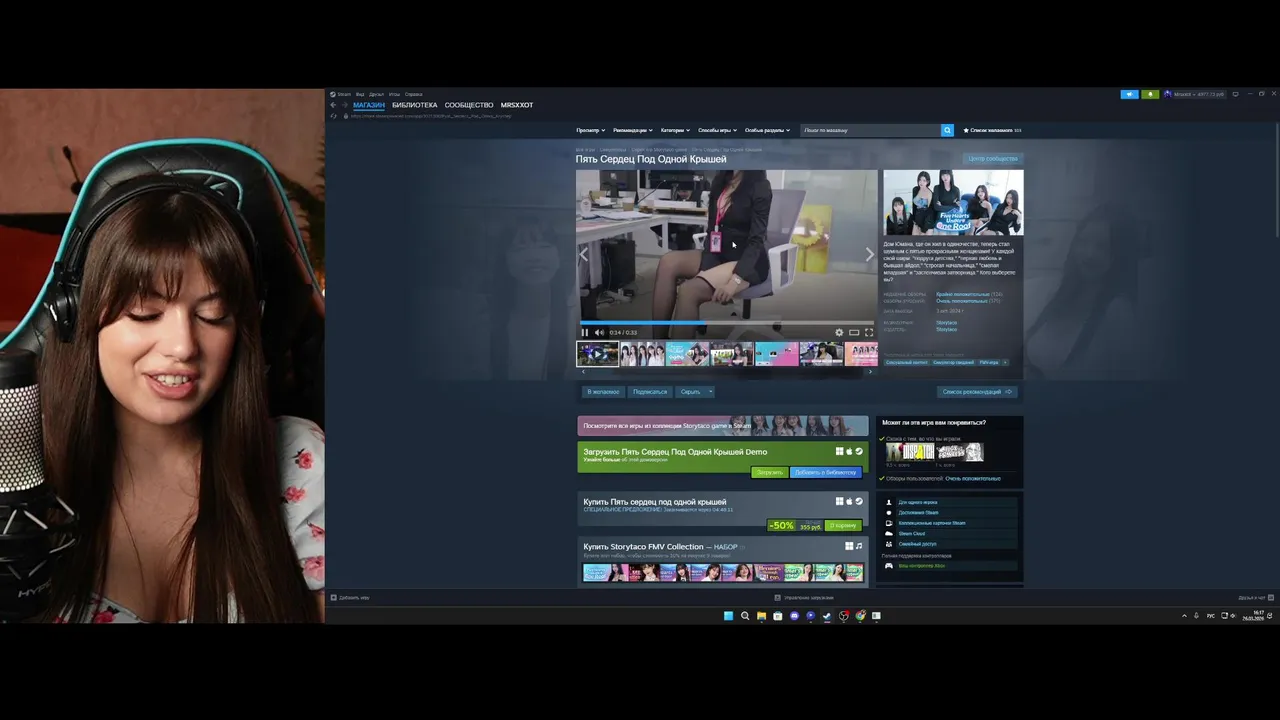Mute the trailer volume speaker icon

tap(599, 332)
